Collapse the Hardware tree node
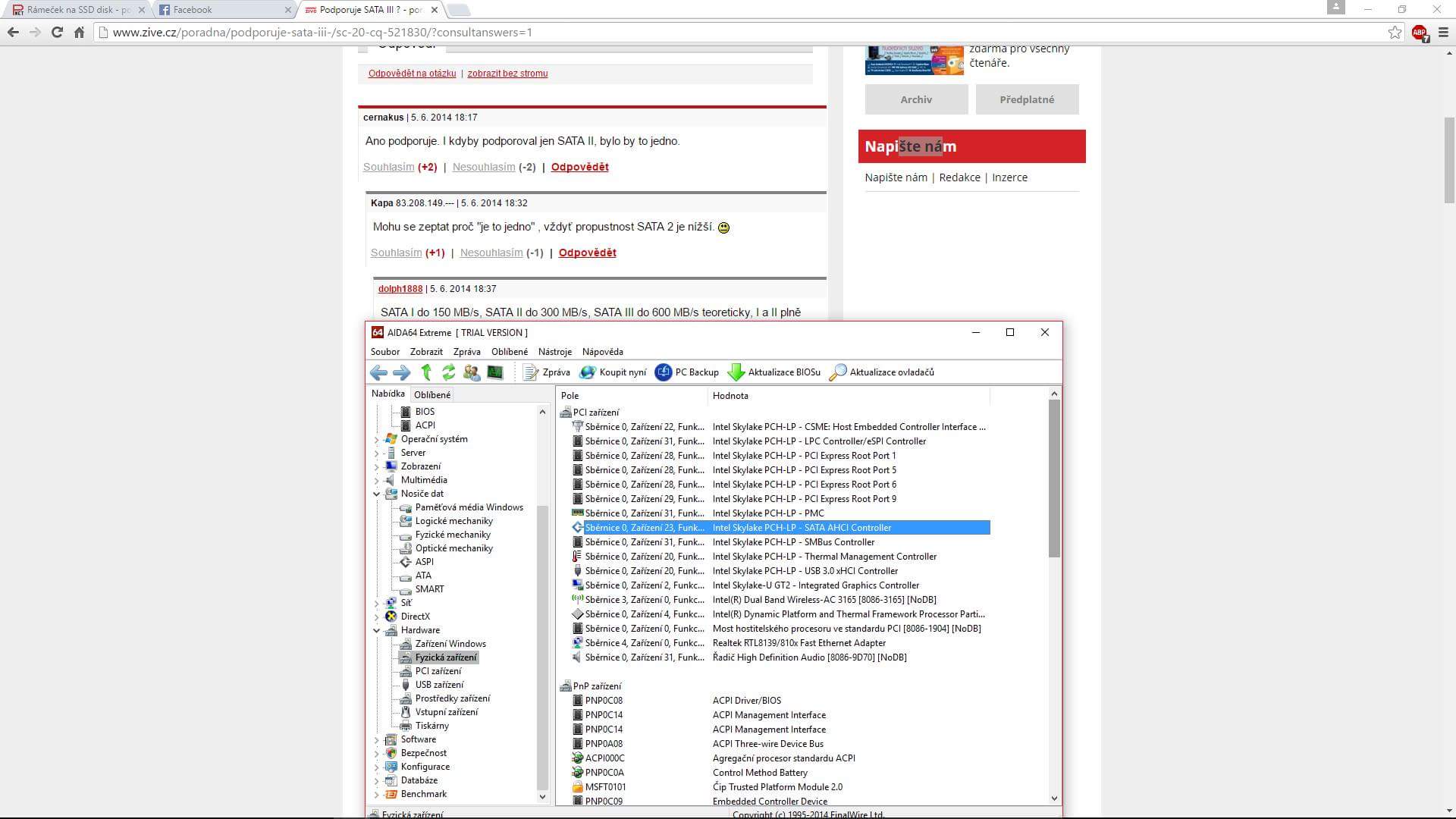This screenshot has width=1456, height=819. pos(377,630)
